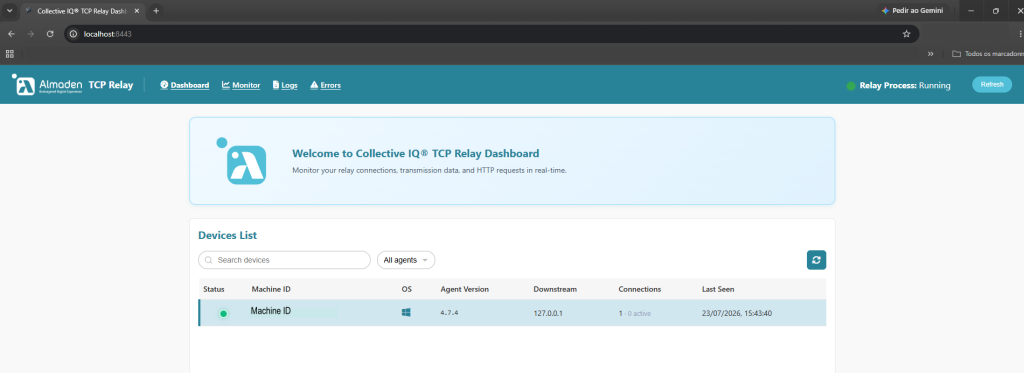1024x373 pixels.
Task: Click the localhost:8443 address bar
Action: [x=491, y=34]
